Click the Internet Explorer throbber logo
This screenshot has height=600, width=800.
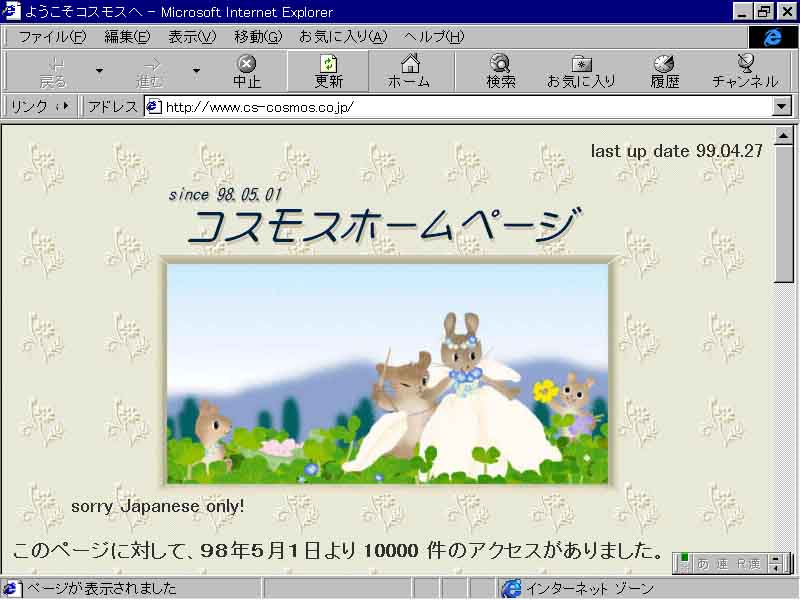point(772,37)
